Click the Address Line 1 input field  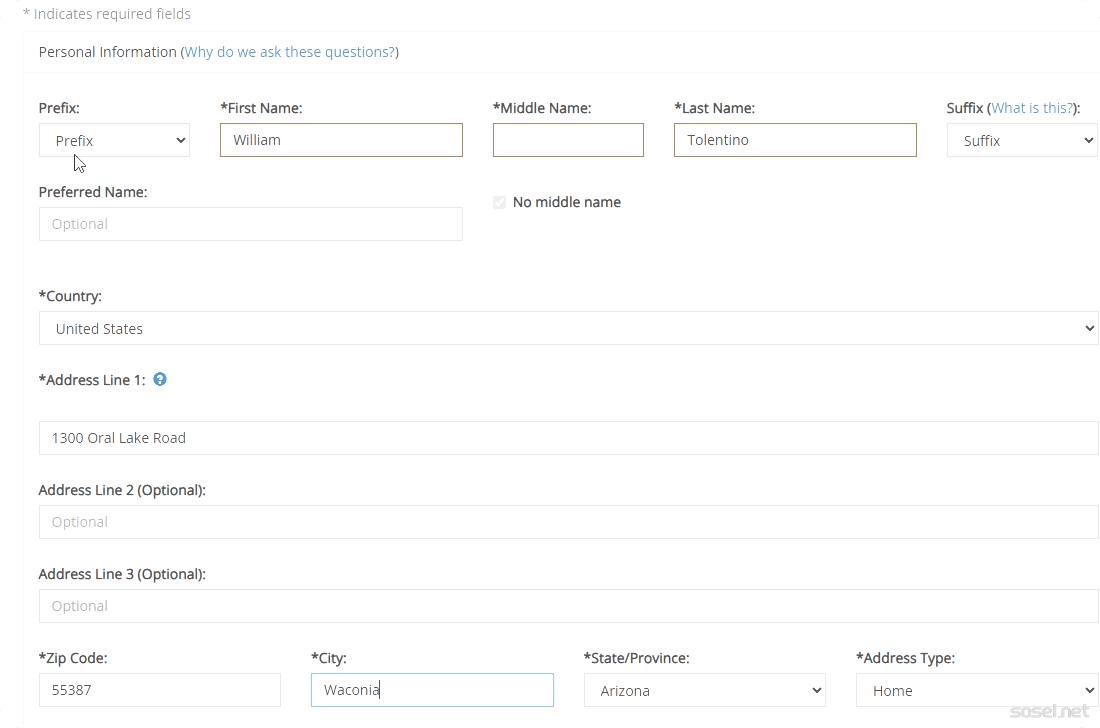tap(568, 438)
